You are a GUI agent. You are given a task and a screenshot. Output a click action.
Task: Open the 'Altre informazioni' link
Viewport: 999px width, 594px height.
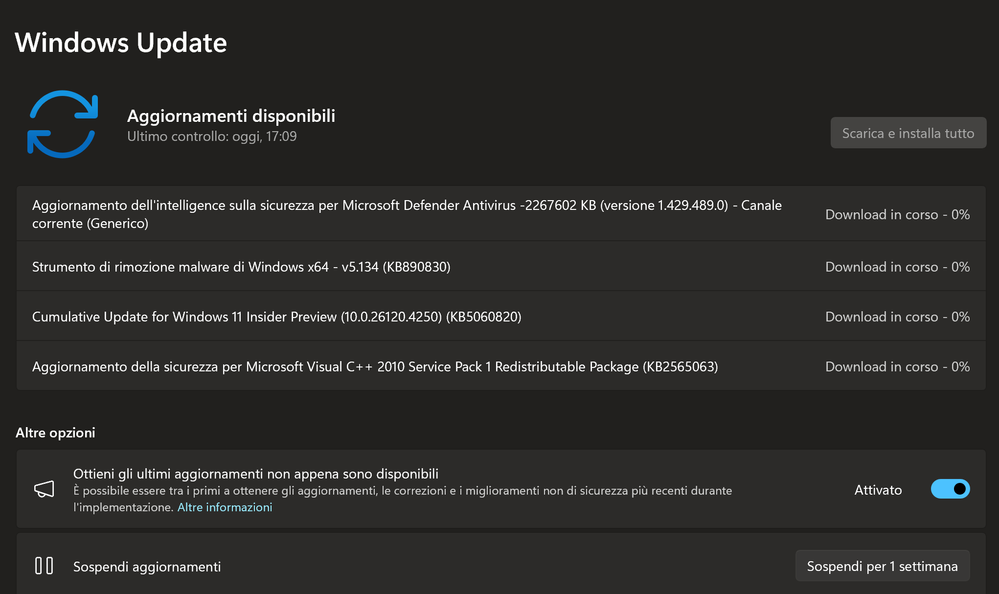point(225,507)
